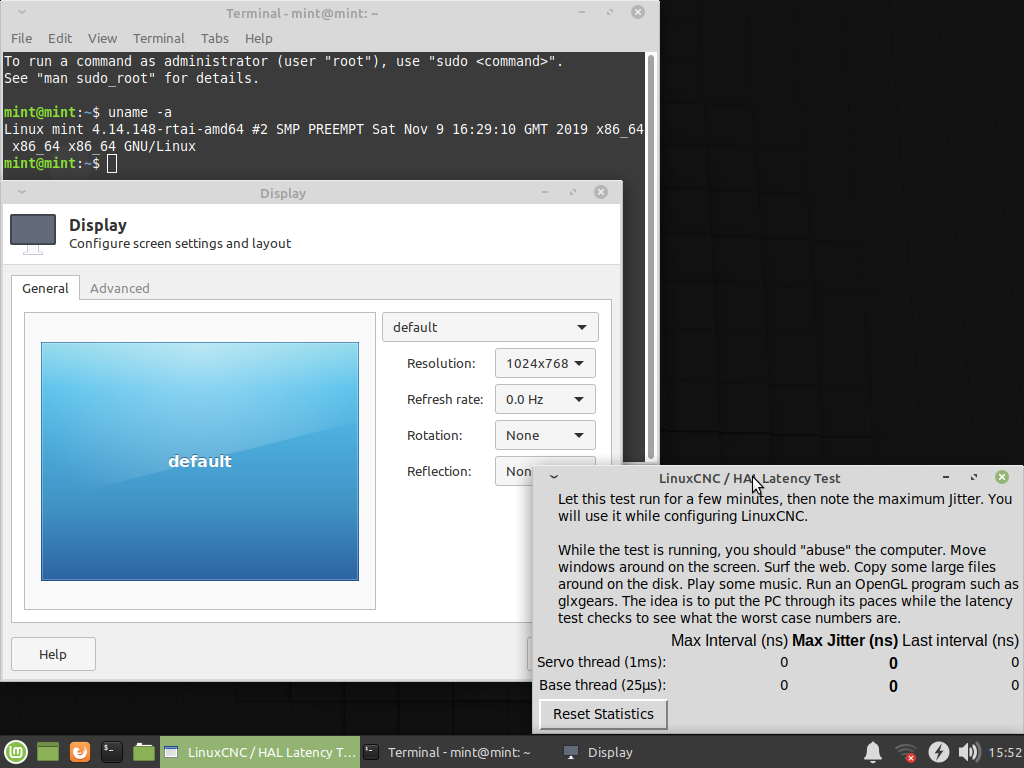The image size is (1024, 768).
Task: Close the Terminal window
Action: pyautogui.click(x=638, y=12)
